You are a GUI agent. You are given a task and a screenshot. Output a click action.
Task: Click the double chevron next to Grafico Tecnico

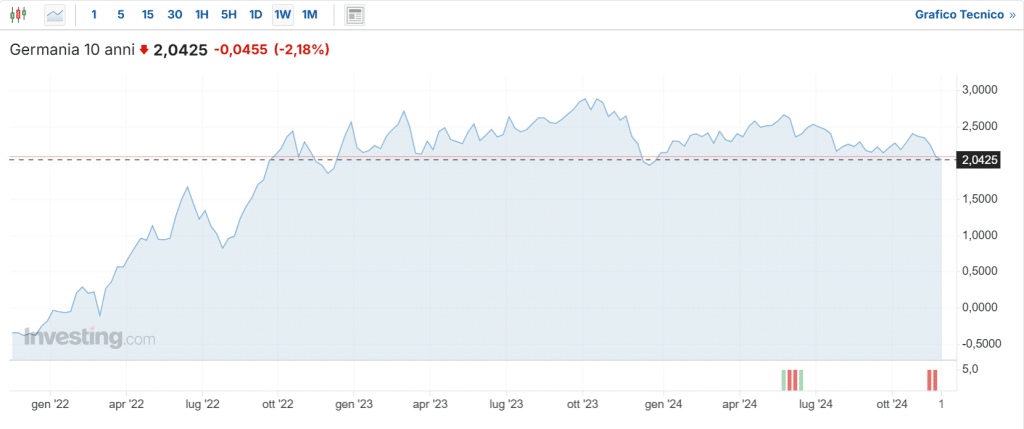1009,15
